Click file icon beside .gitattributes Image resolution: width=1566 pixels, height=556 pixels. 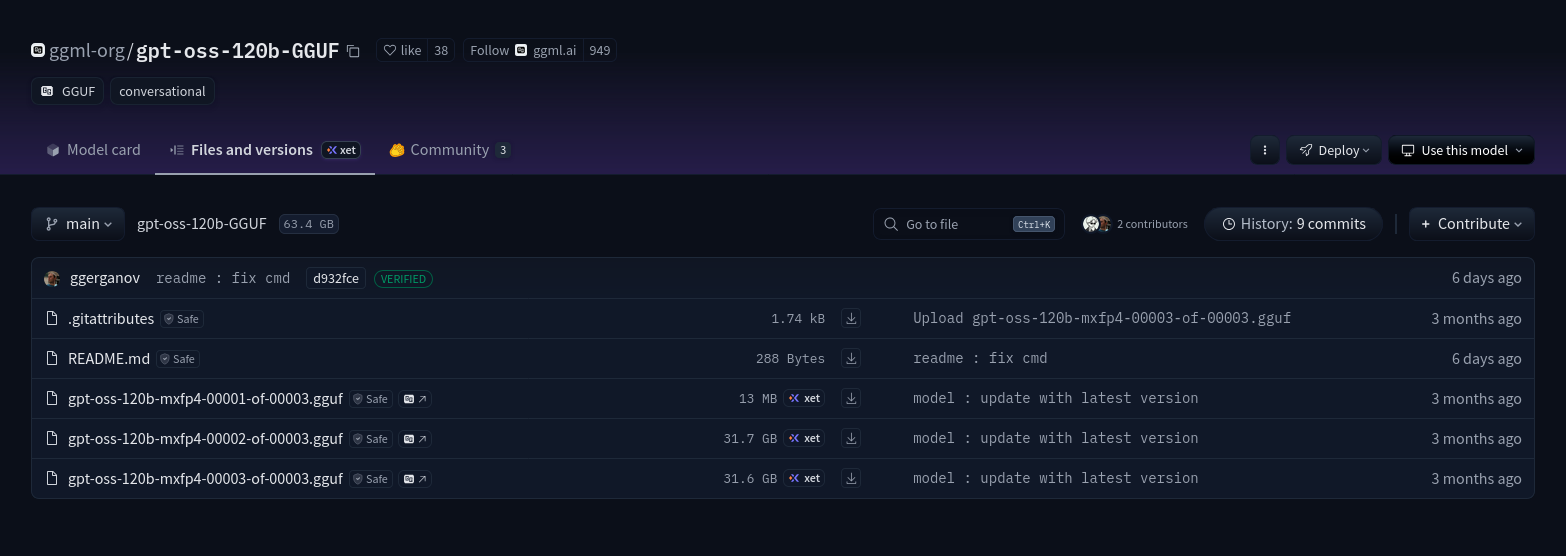pyautogui.click(x=52, y=318)
